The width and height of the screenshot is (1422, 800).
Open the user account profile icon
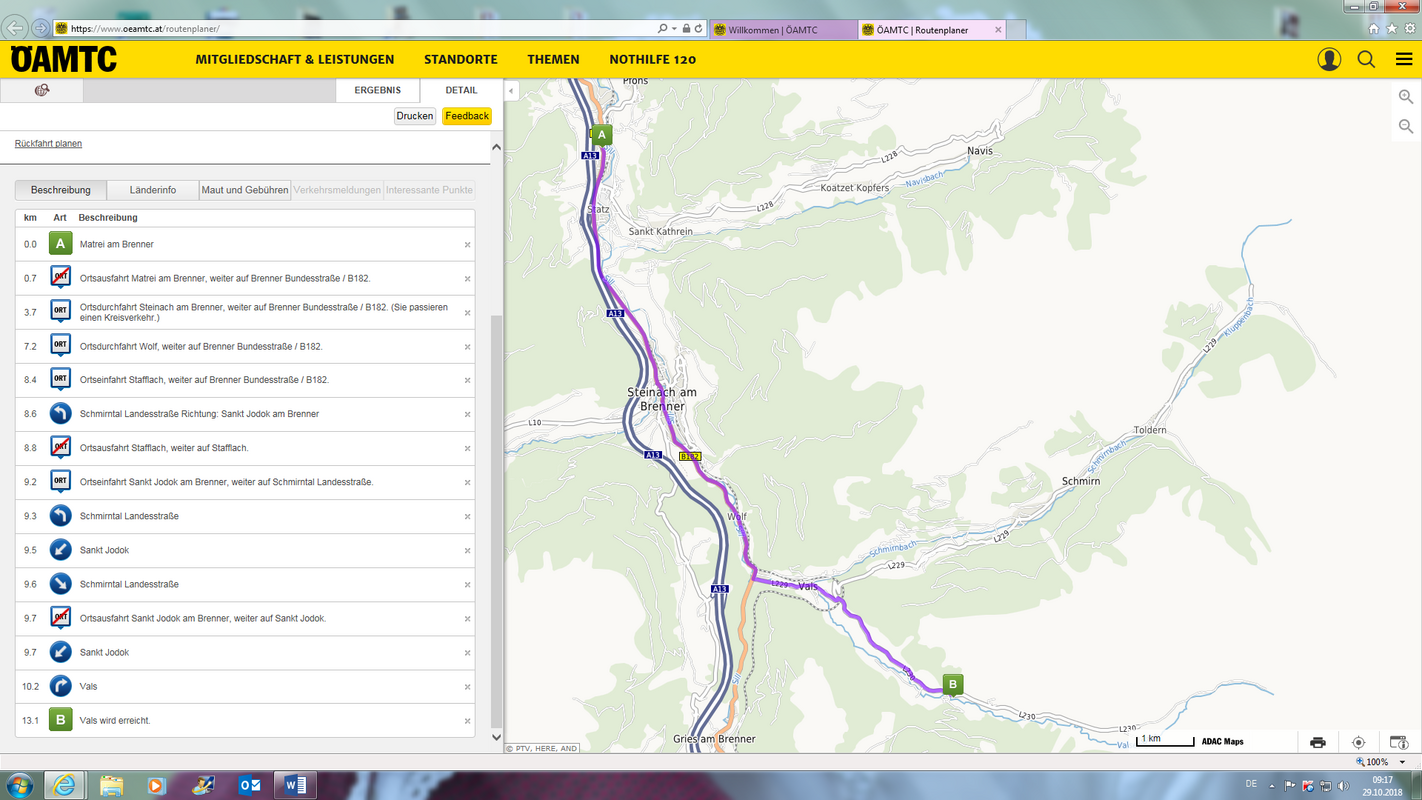[1329, 59]
